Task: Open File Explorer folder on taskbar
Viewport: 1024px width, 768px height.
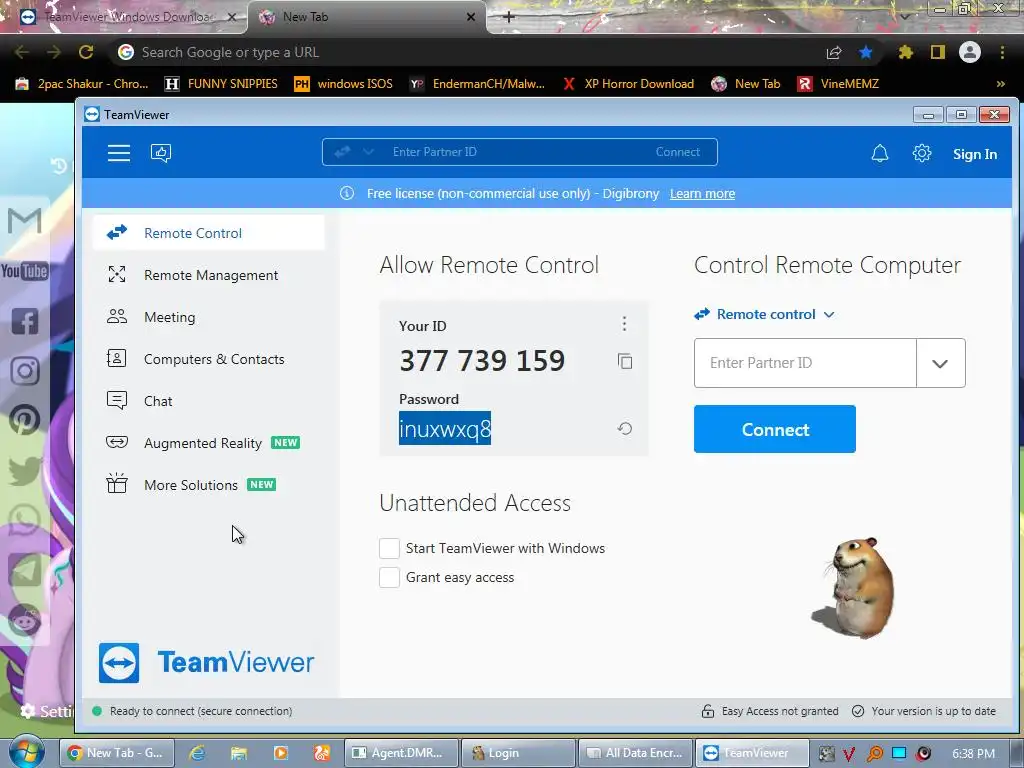Action: [239, 753]
